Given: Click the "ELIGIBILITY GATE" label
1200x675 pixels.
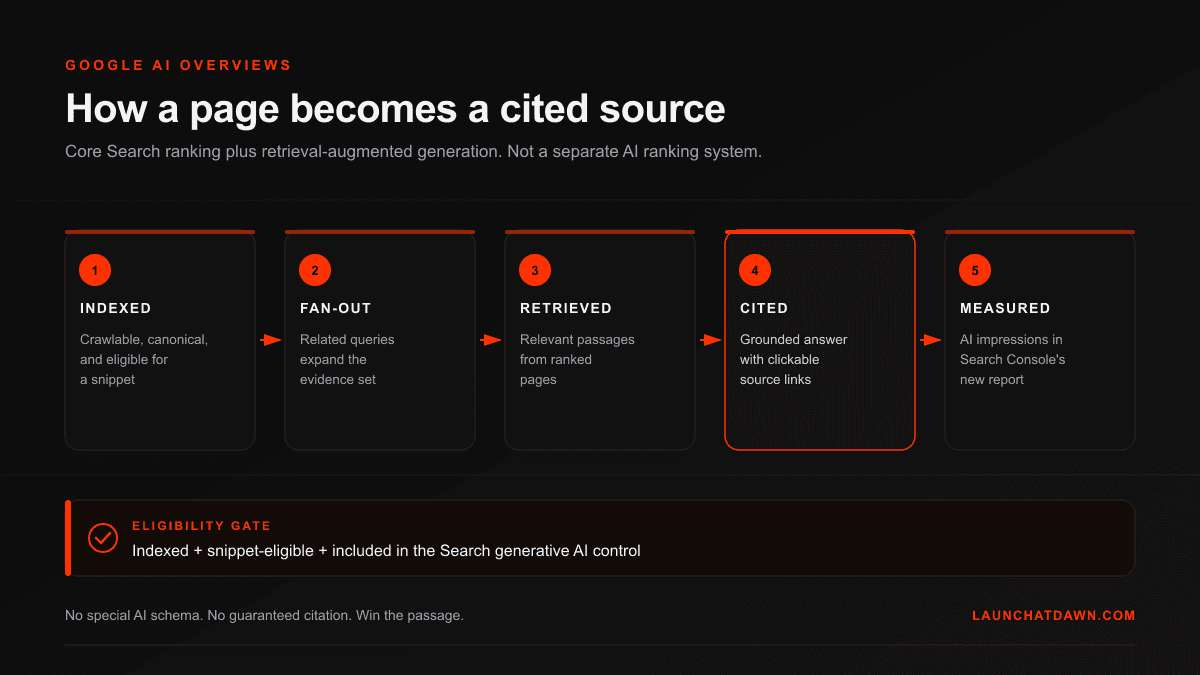Looking at the screenshot, I should 201,526.
